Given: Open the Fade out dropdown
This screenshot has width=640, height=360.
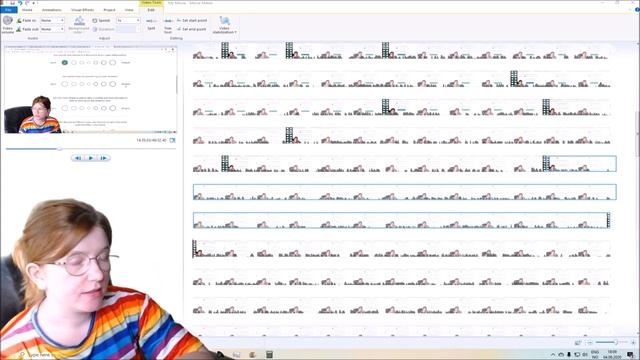Looking at the screenshot, I should click(52, 29).
